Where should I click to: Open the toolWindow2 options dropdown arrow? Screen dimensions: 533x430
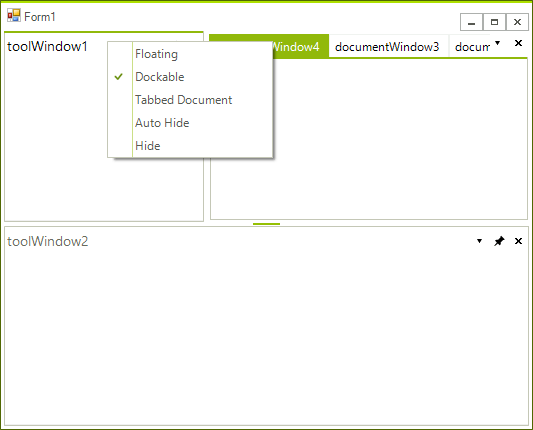coord(479,241)
